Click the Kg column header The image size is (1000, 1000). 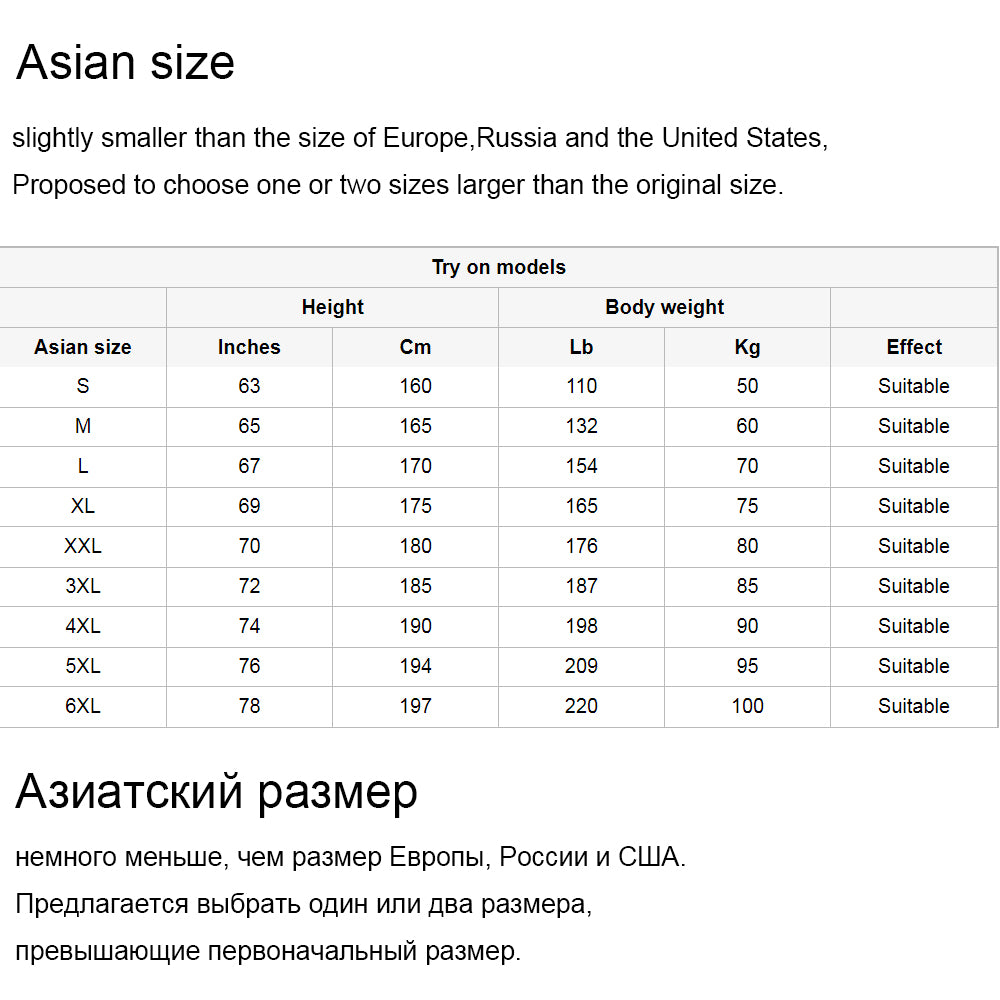747,347
